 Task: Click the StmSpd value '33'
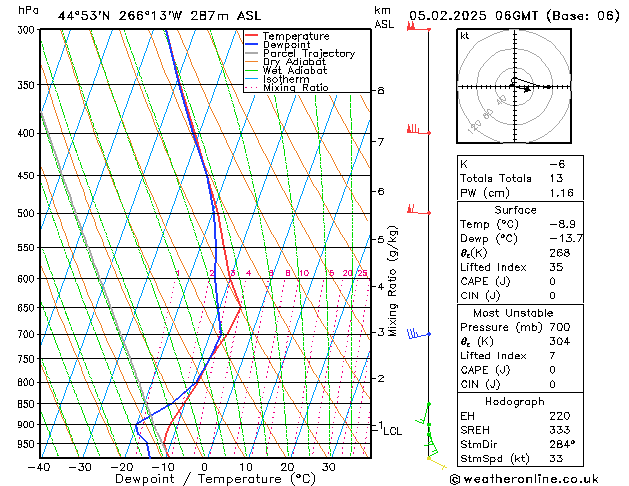click(556, 459)
